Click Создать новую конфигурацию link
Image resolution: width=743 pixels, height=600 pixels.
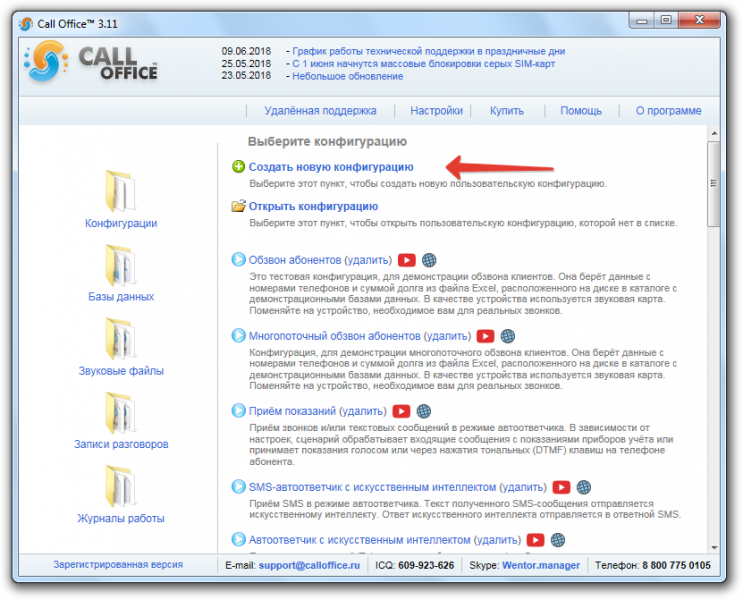(331, 167)
